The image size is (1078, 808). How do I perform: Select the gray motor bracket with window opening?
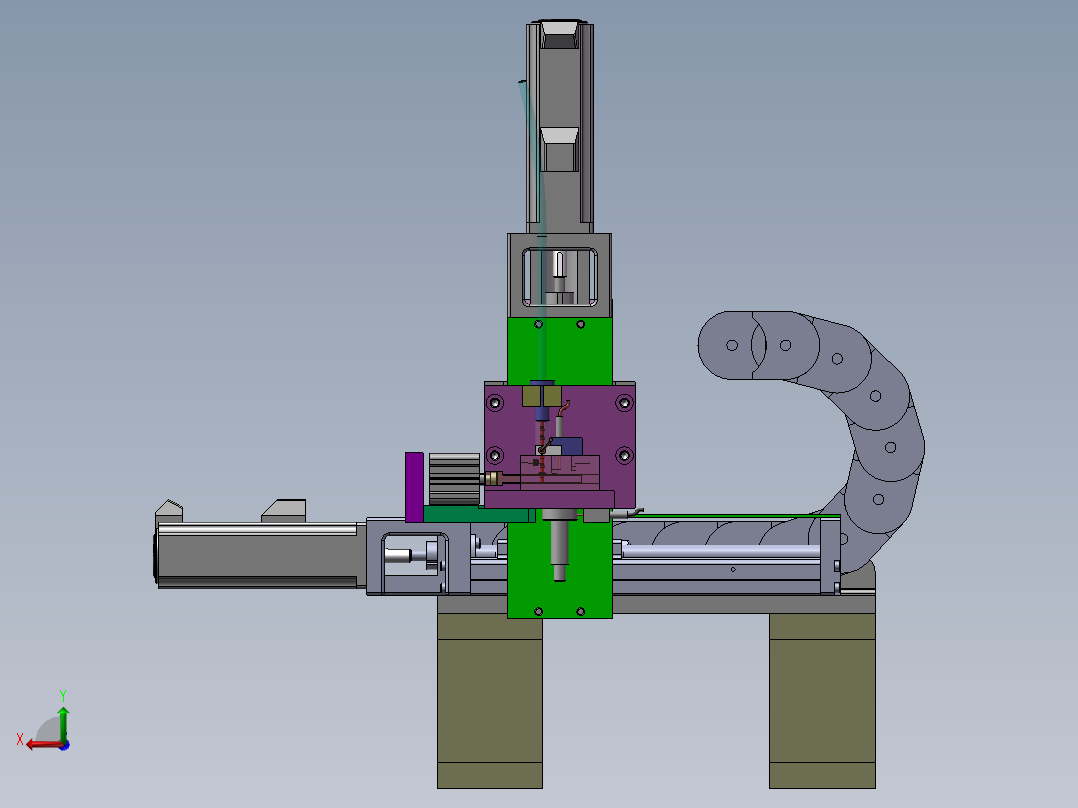tap(560, 275)
